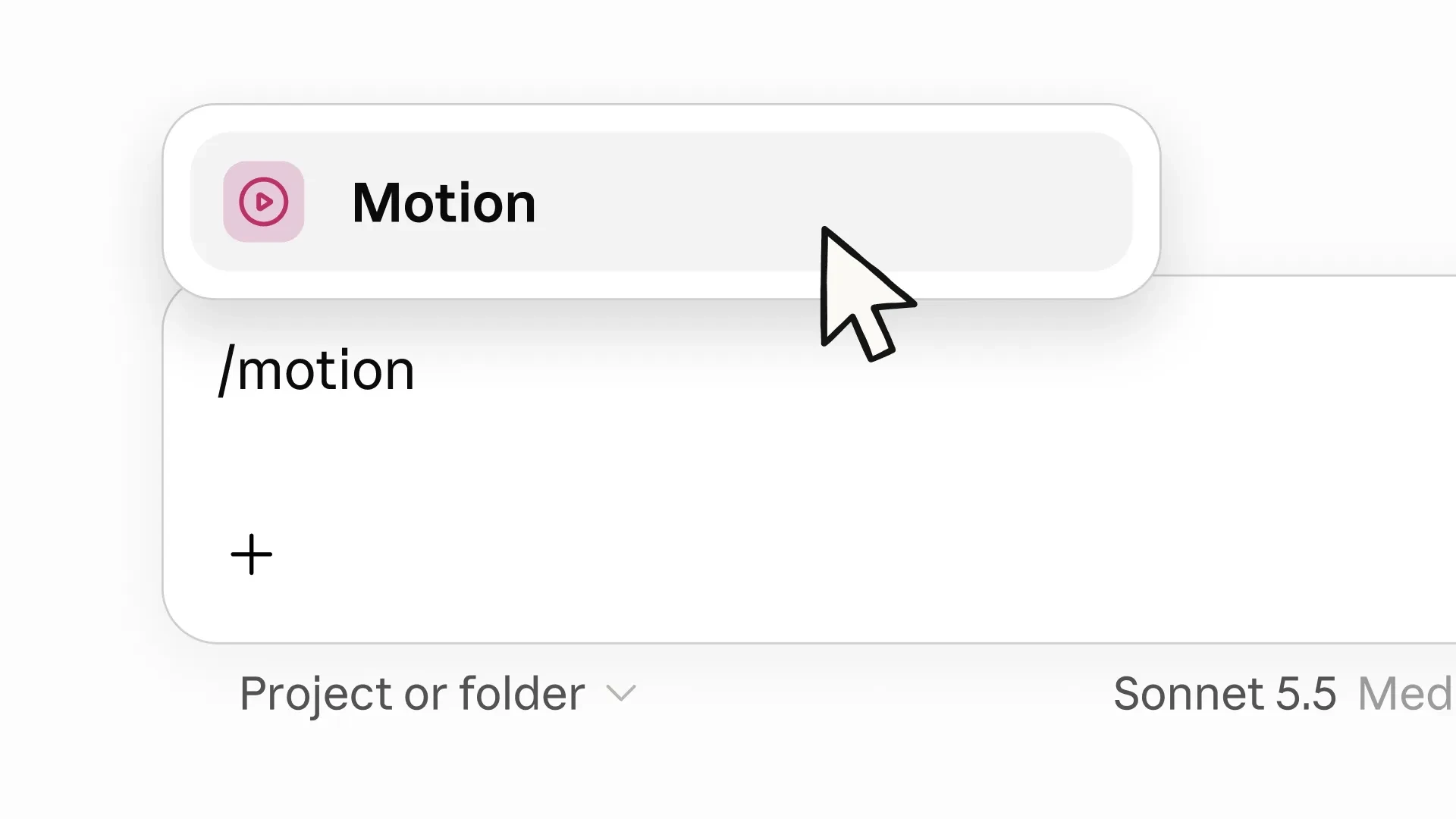The image size is (1456, 819).
Task: Select the Motion command suggestion
Action: 661,202
